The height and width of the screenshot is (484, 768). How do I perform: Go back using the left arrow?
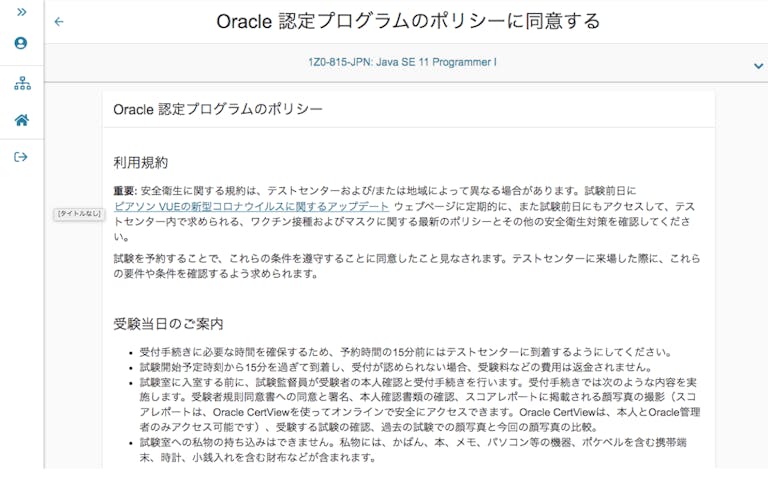[x=59, y=22]
